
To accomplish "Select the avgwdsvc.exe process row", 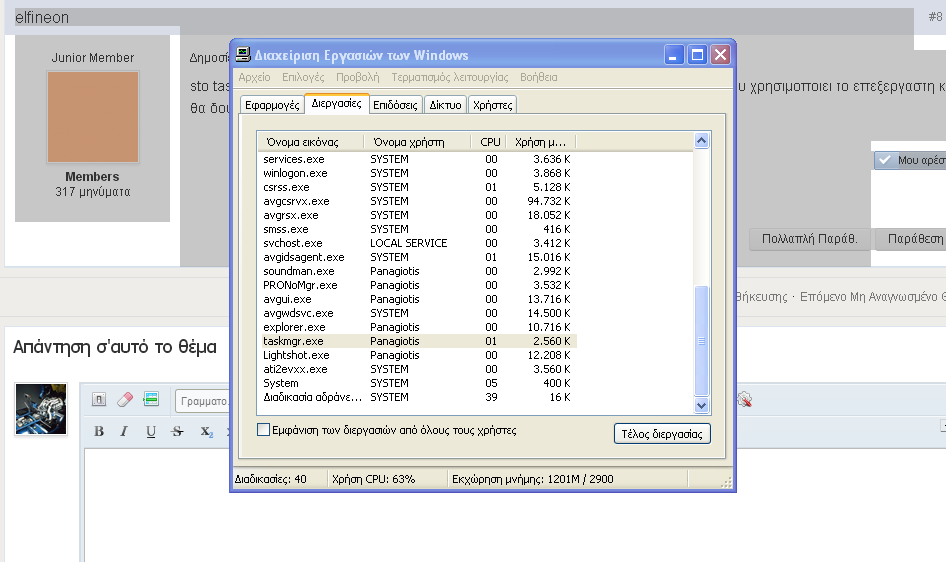I will 417,313.
